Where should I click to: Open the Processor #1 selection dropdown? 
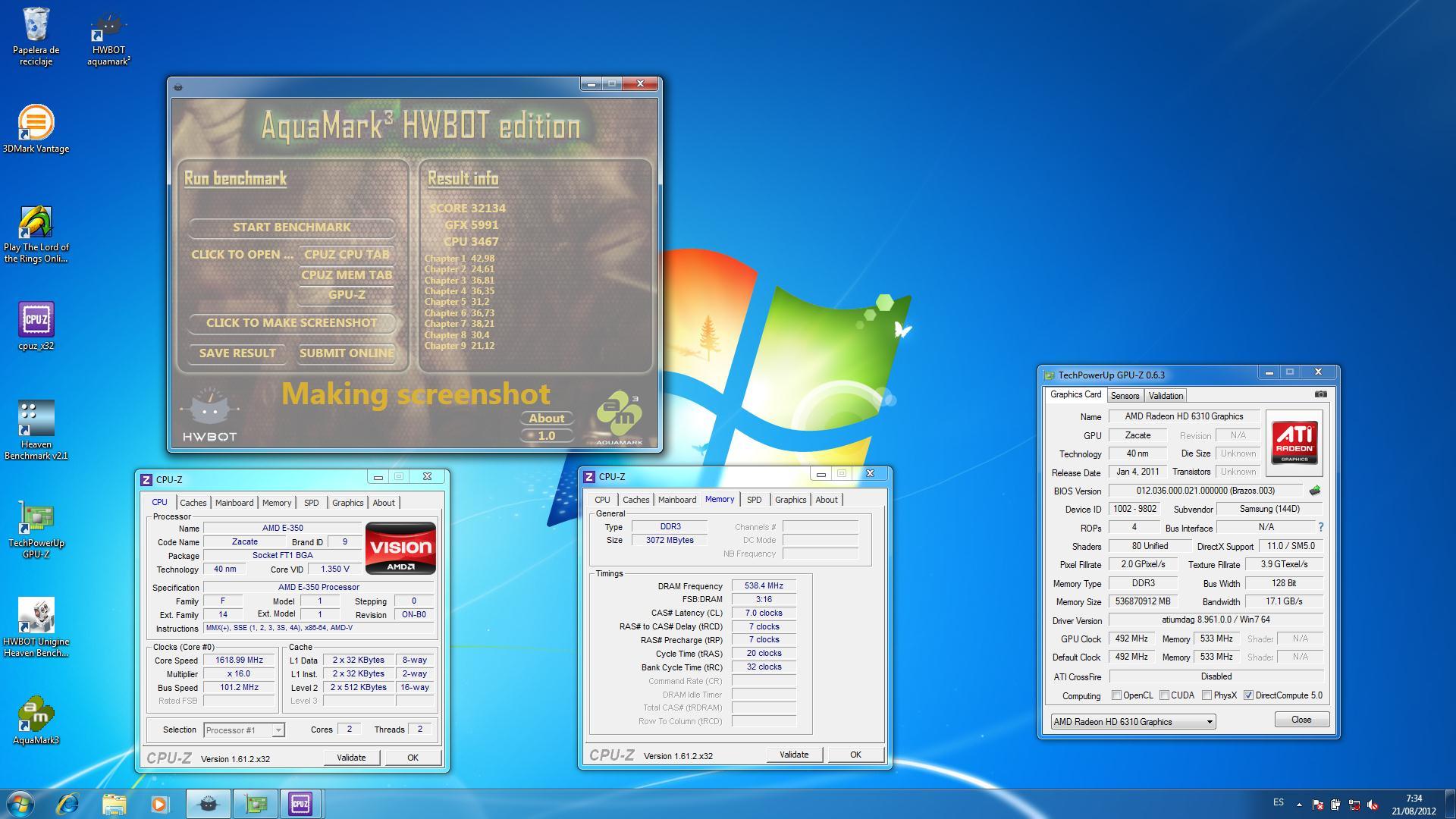[243, 730]
